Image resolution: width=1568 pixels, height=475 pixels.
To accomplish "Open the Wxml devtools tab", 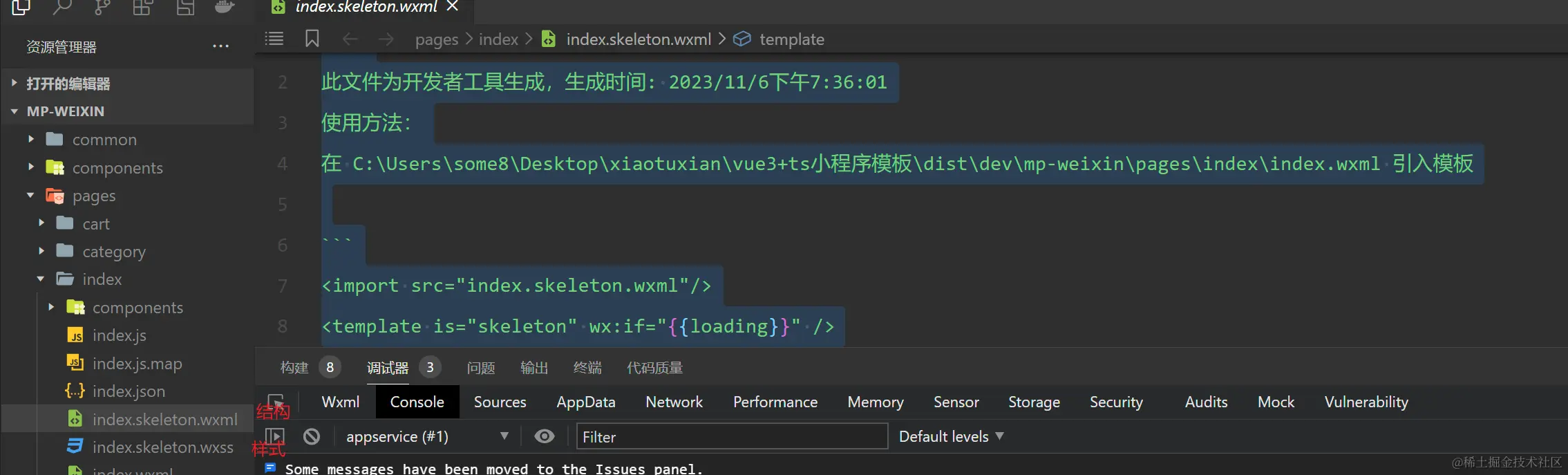I will [341, 402].
